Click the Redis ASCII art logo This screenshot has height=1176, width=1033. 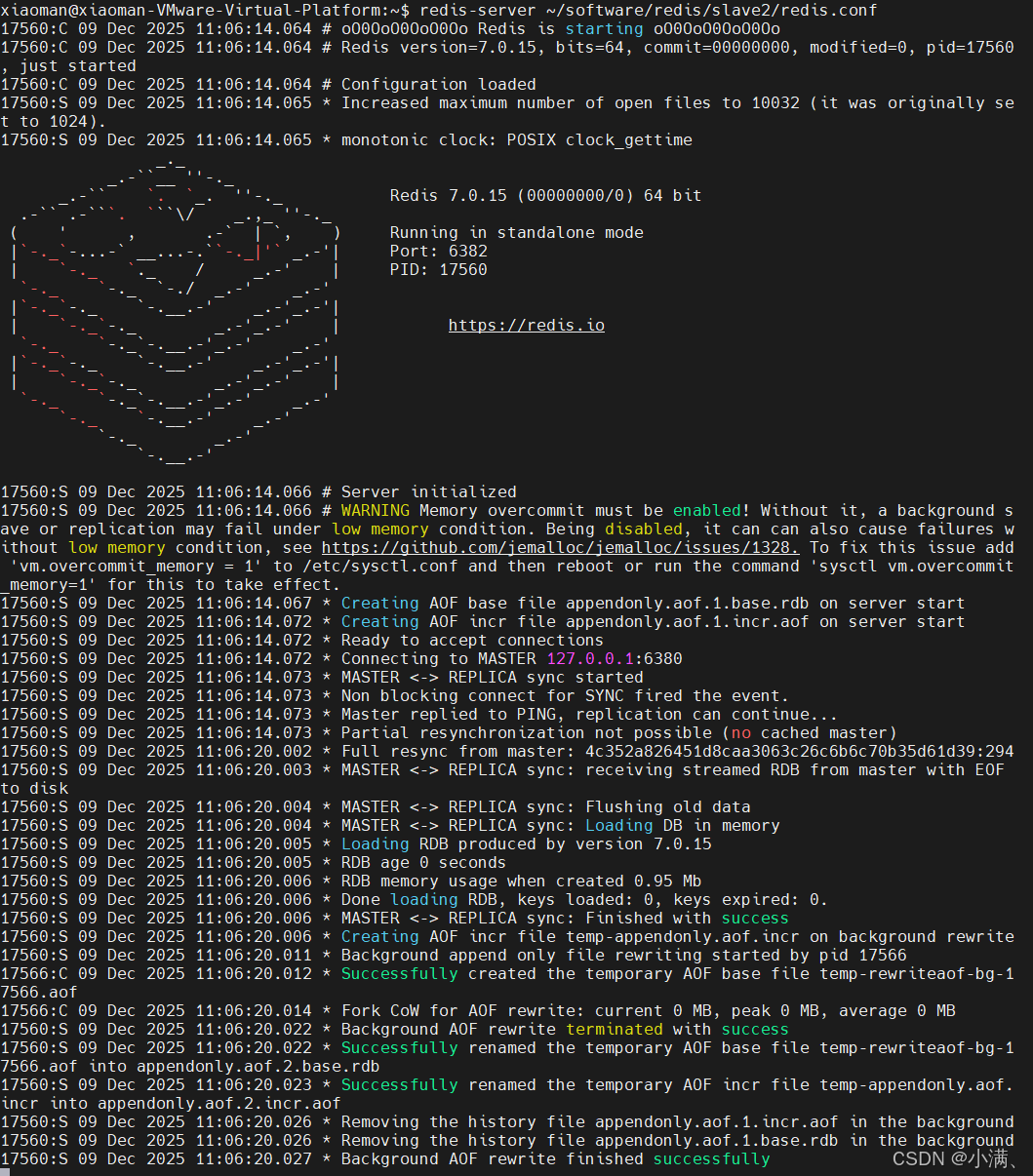coord(176,312)
